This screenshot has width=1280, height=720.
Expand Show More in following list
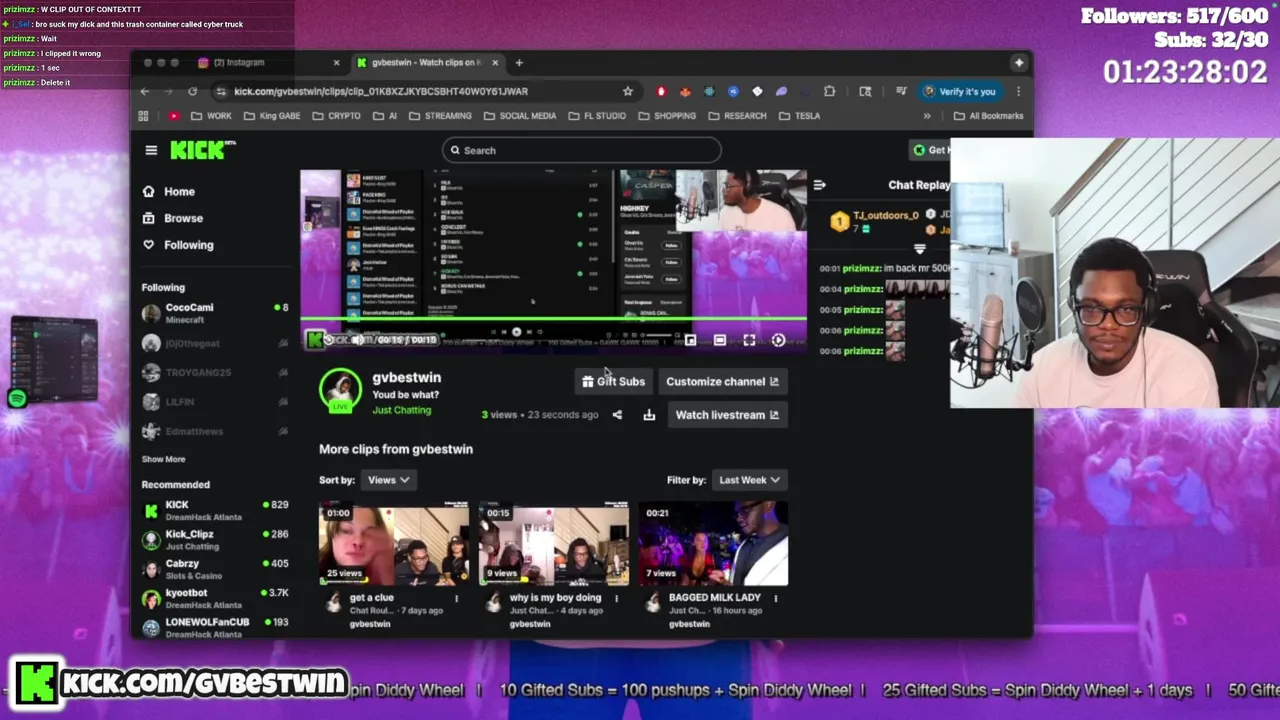click(163, 459)
